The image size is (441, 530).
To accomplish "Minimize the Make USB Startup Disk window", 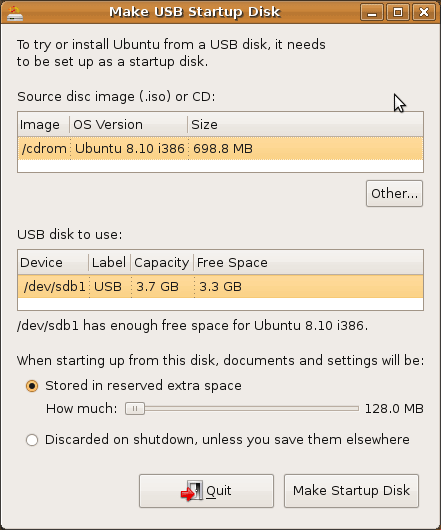I will (372, 13).
